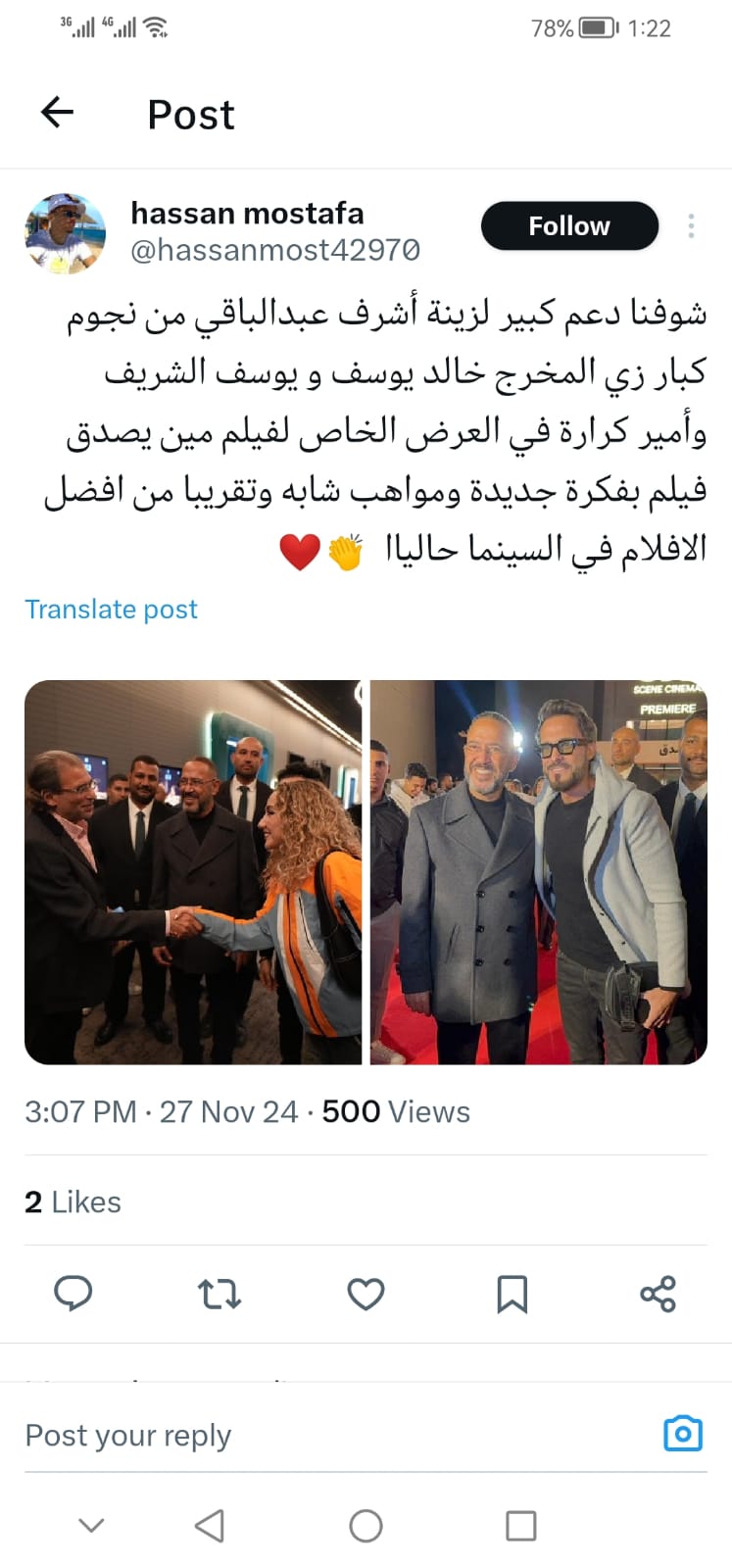Bookmark this post
The height and width of the screenshot is (1568, 732).
click(512, 1294)
